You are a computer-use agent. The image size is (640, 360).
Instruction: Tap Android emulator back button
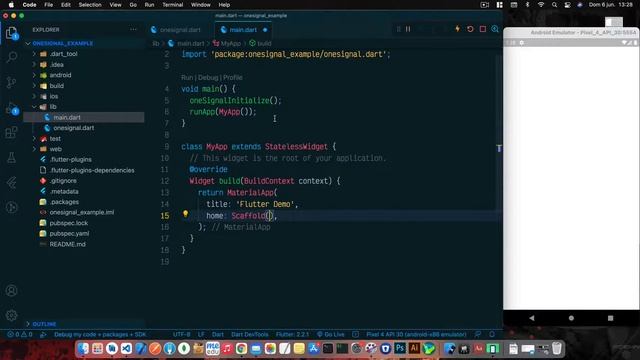(531, 318)
